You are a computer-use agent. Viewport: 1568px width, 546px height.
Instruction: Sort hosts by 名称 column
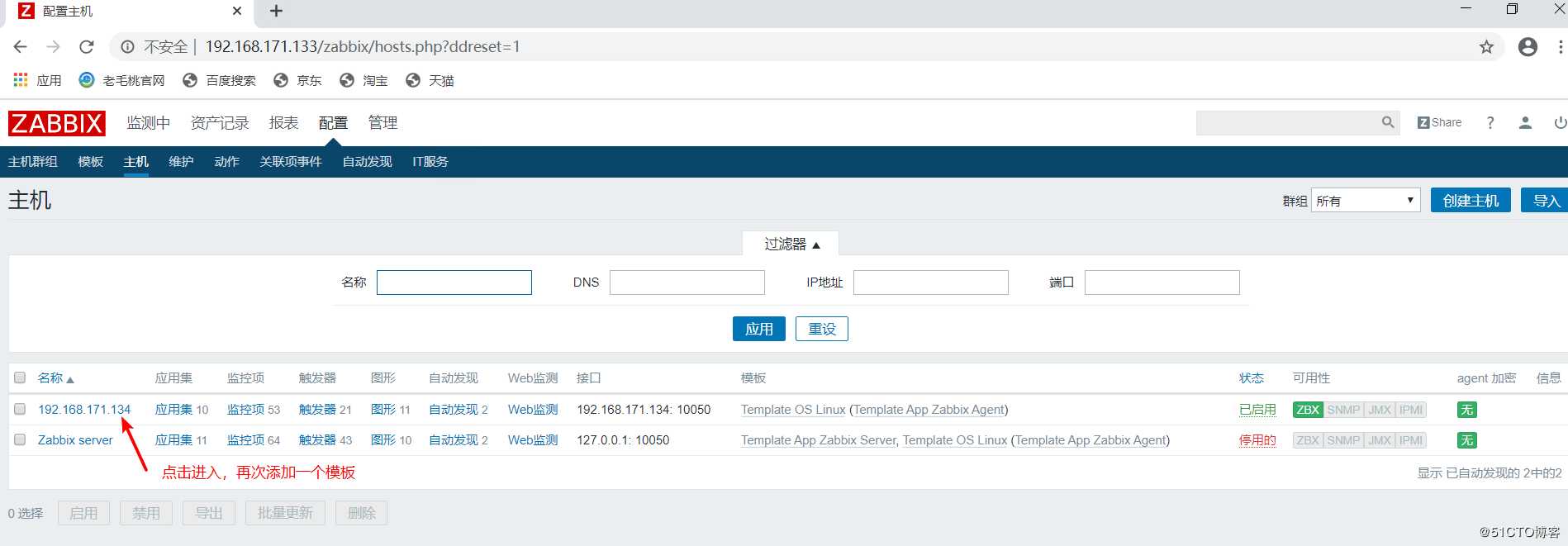coord(55,378)
